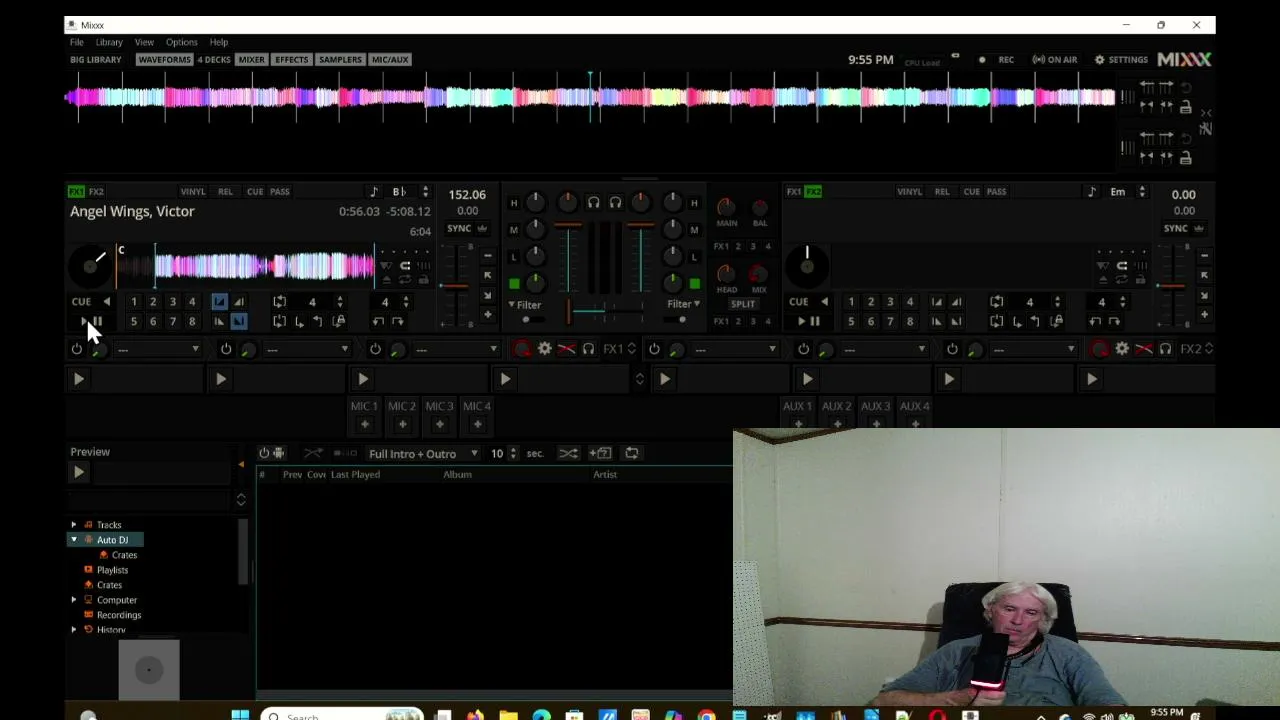Toggle SYNC on deck 1

pos(459,228)
